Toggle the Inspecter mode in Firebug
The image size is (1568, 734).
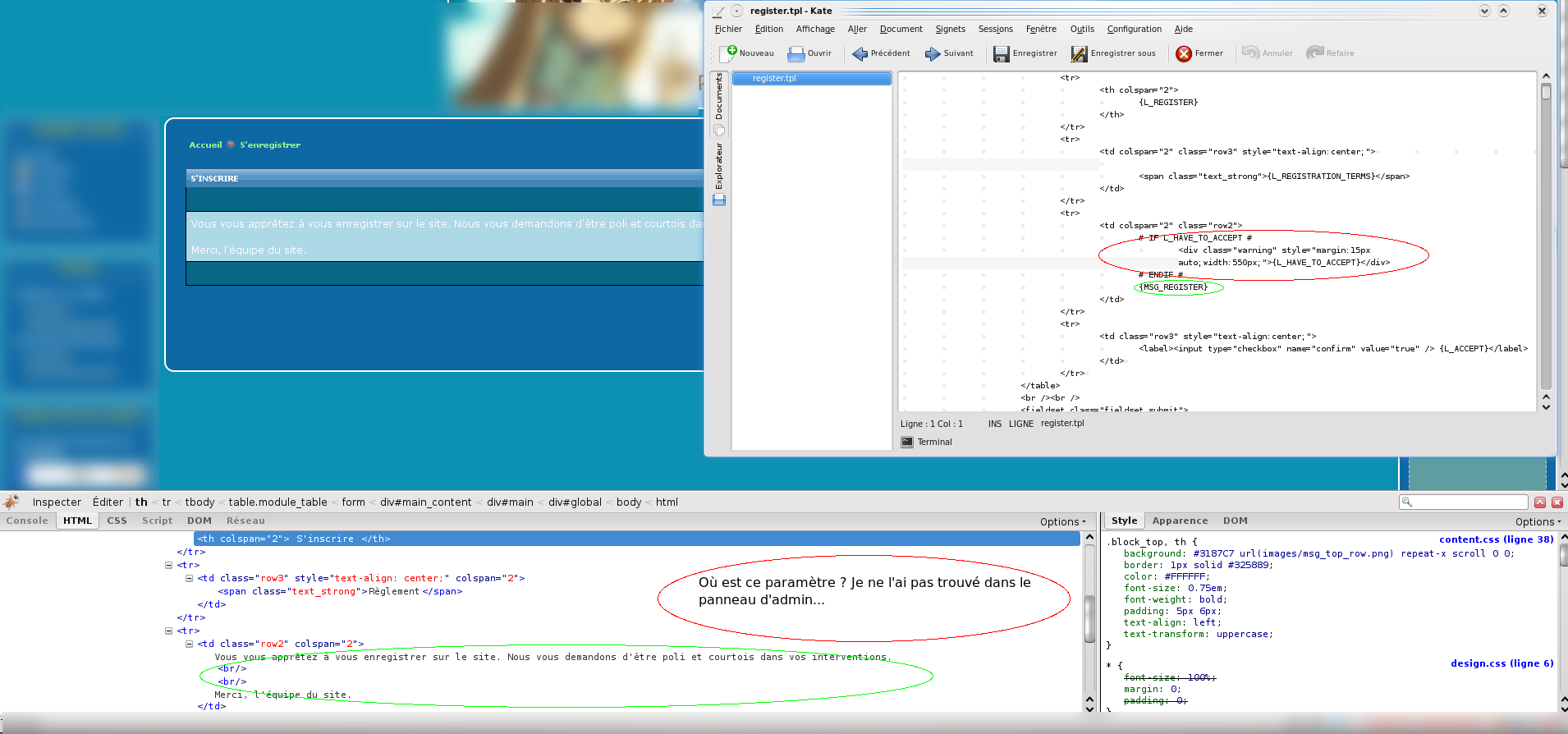pyautogui.click(x=57, y=502)
